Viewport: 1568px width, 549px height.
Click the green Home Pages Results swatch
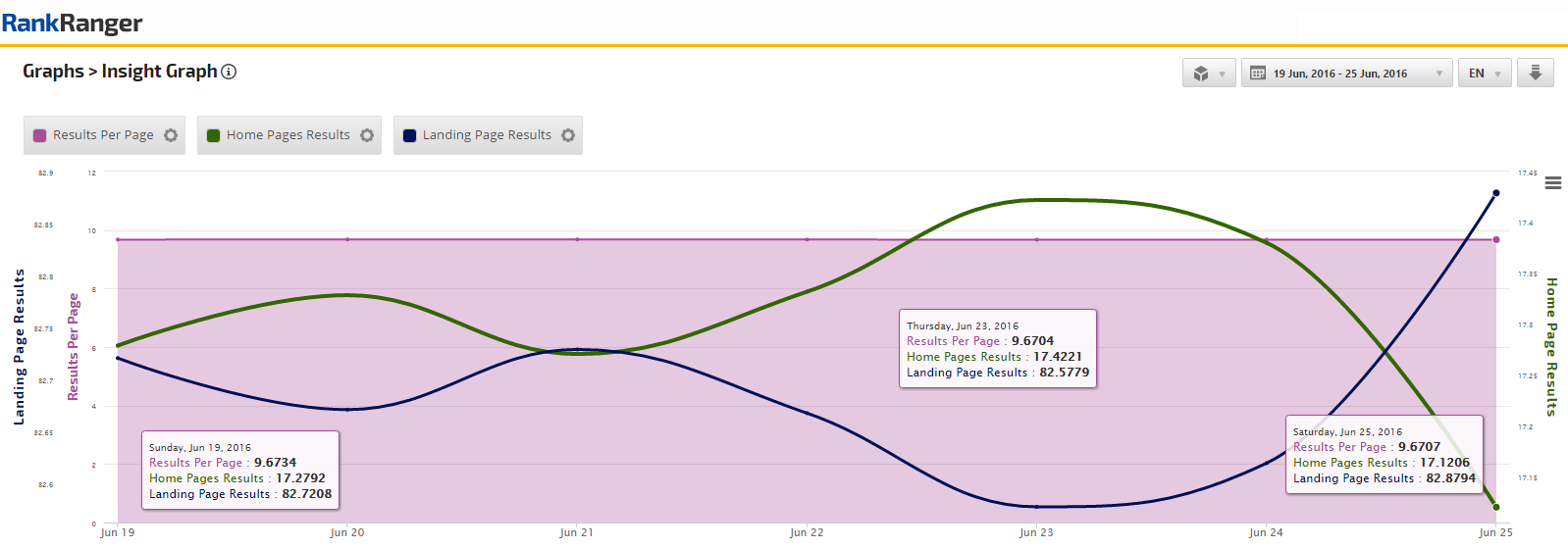point(213,136)
